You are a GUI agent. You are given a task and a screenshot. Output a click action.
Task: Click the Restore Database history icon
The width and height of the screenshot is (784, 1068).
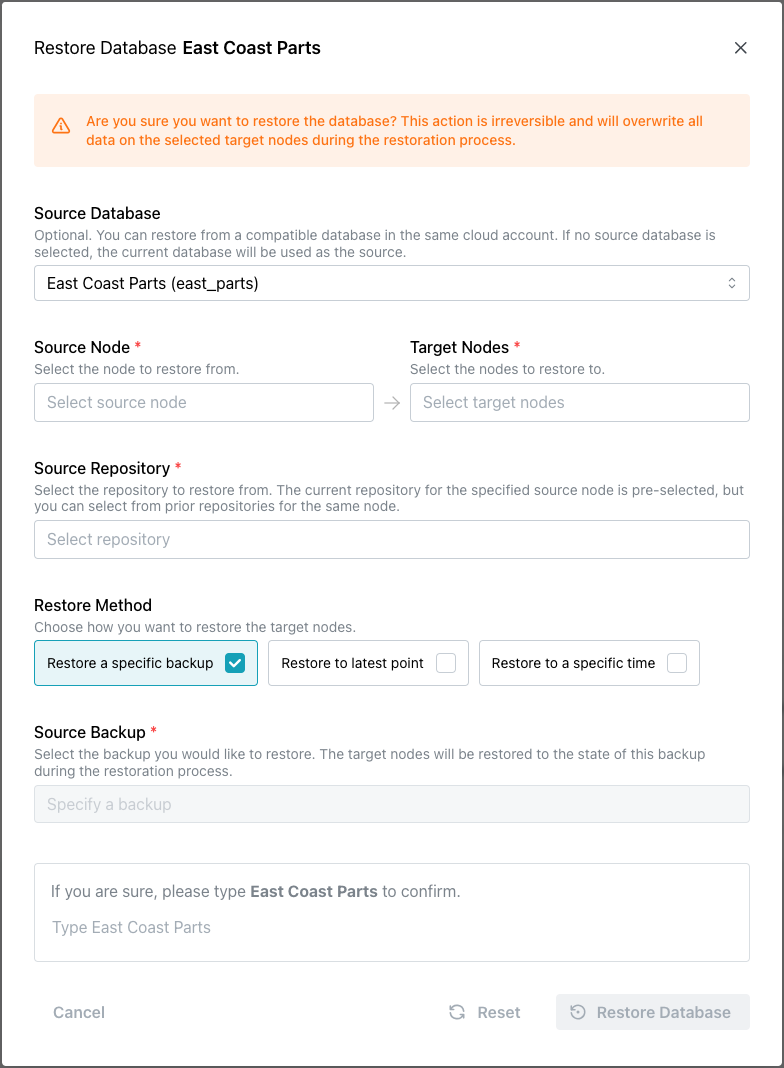[578, 1012]
